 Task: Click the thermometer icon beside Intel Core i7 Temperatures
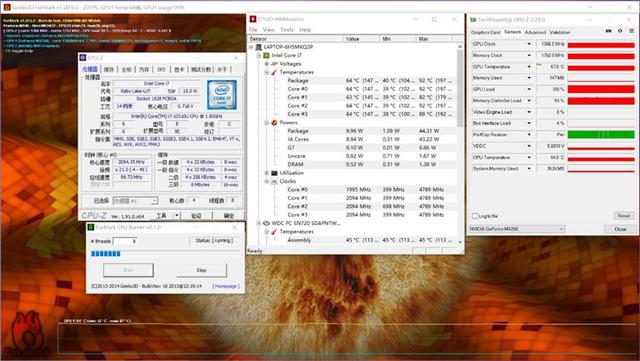tap(274, 72)
